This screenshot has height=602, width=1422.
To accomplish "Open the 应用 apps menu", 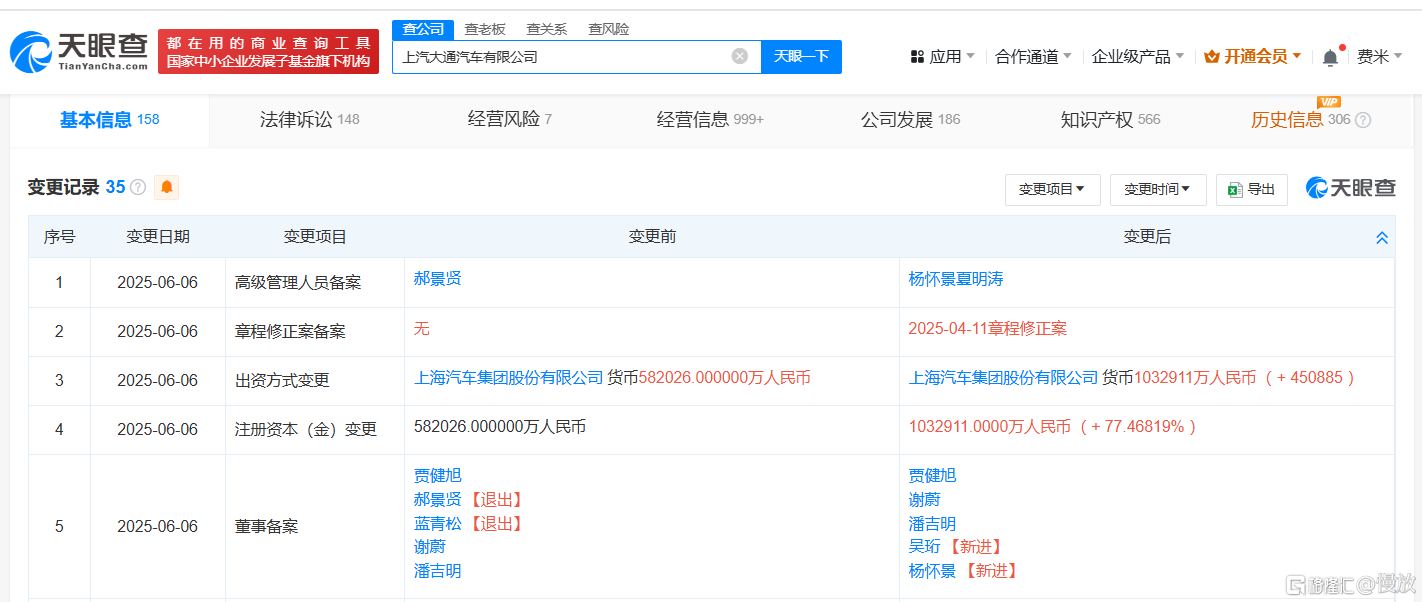I will (943, 57).
